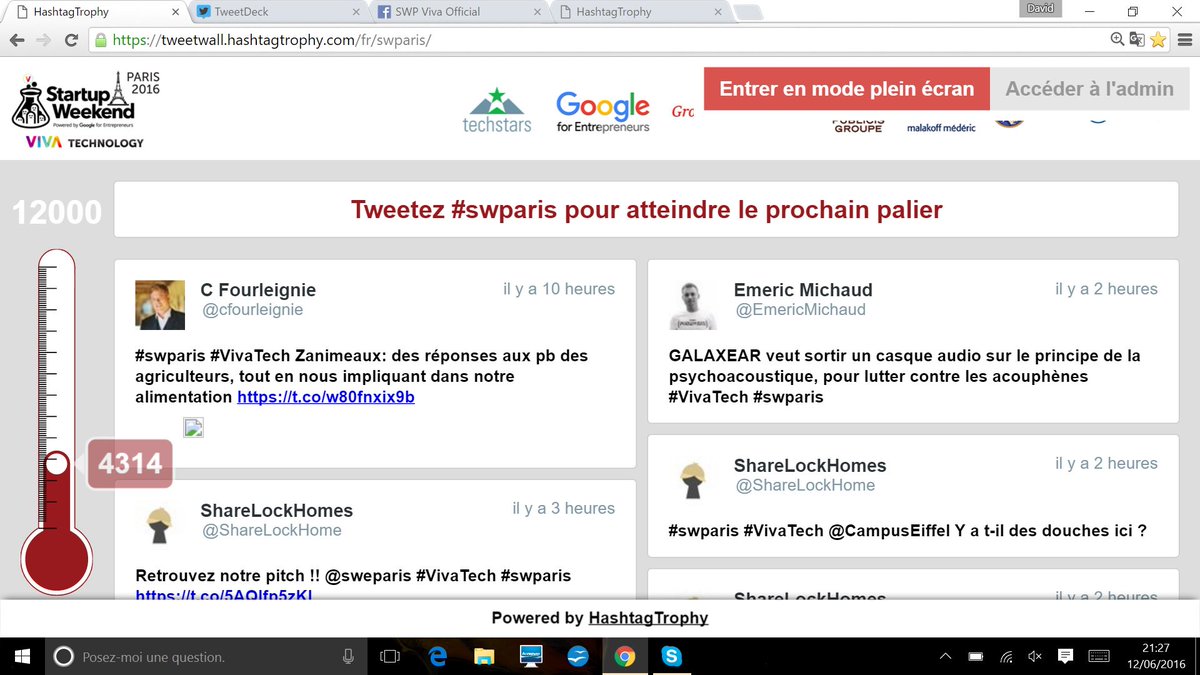Click the Google for Entrepreneurs logo
Image resolution: width=1200 pixels, height=675 pixels.
coord(603,112)
